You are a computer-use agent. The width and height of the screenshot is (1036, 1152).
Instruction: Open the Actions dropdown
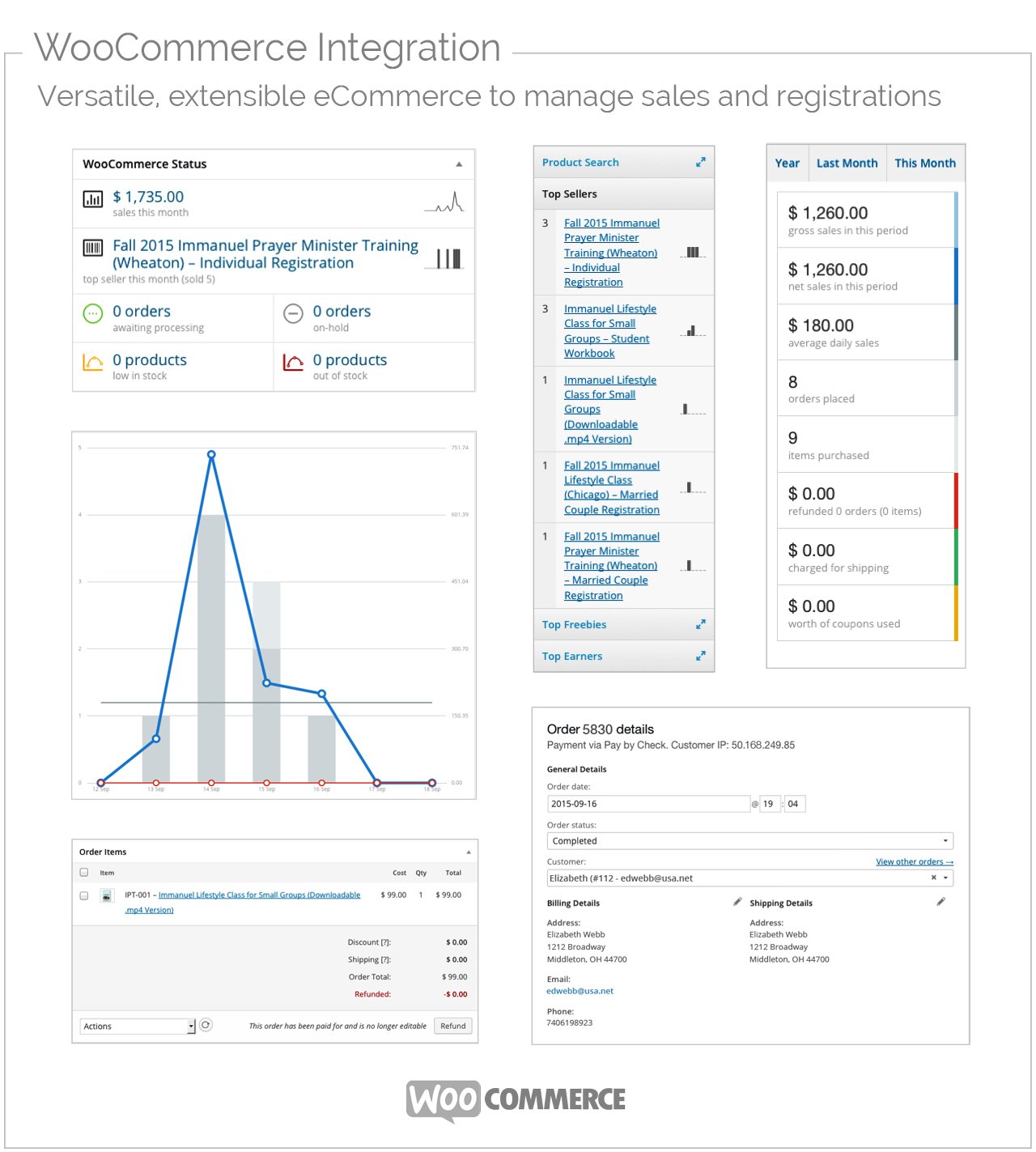[x=138, y=1026]
